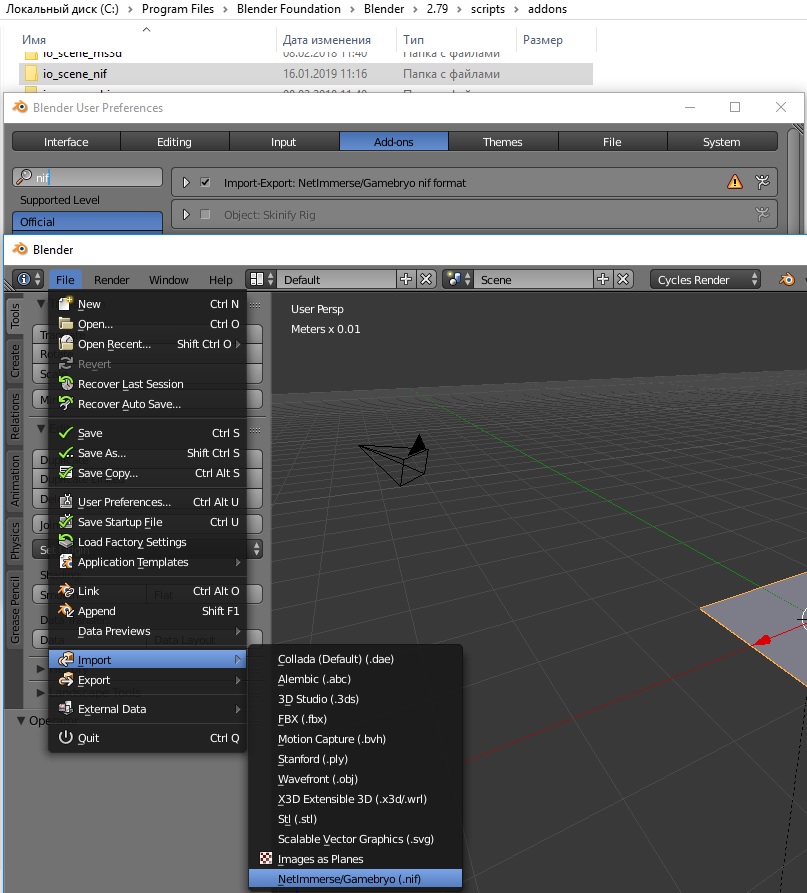The image size is (807, 893).
Task: Click the scripts breadcrumb in Explorer path
Action: [488, 9]
